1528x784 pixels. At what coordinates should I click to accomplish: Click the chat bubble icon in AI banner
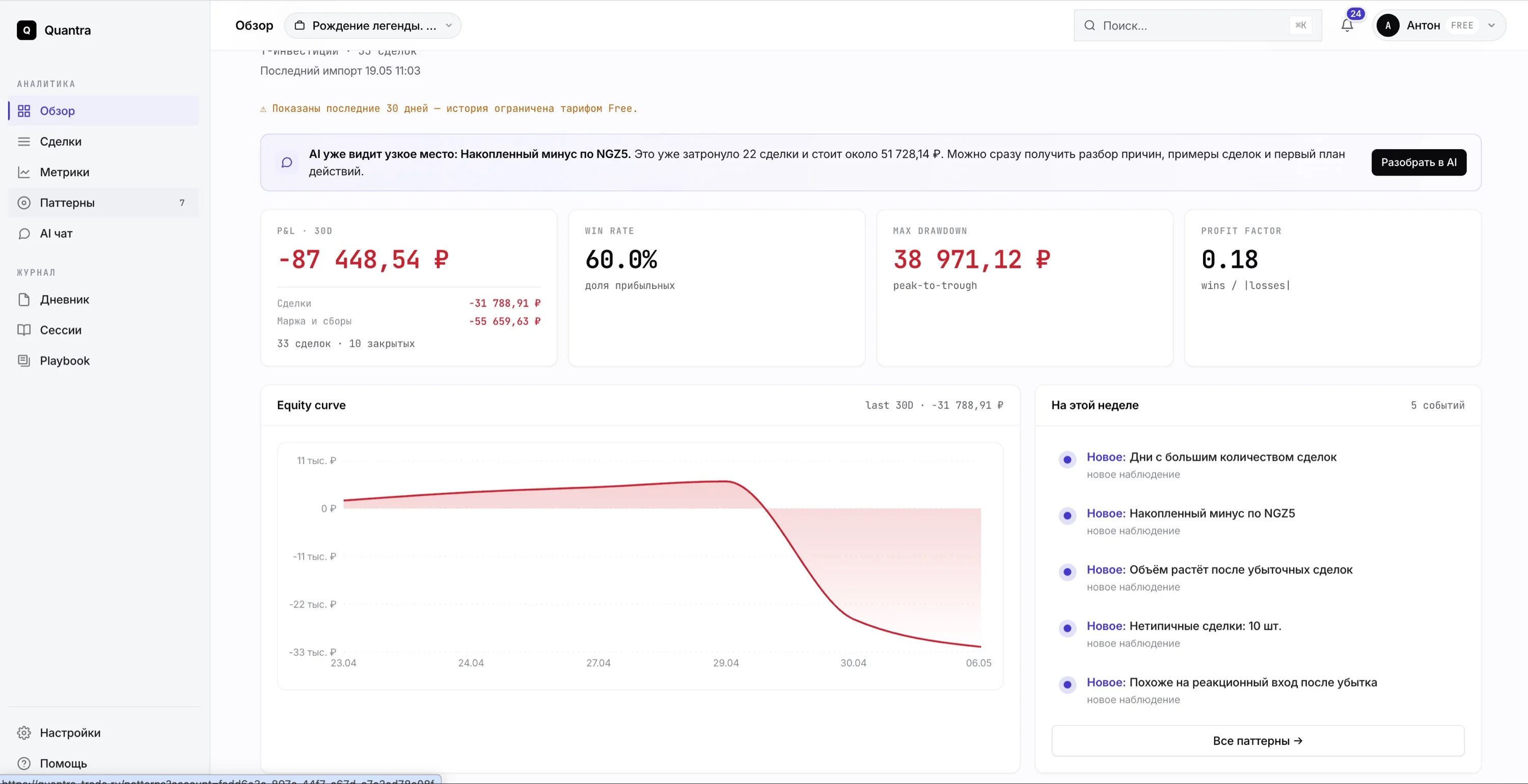coord(286,162)
